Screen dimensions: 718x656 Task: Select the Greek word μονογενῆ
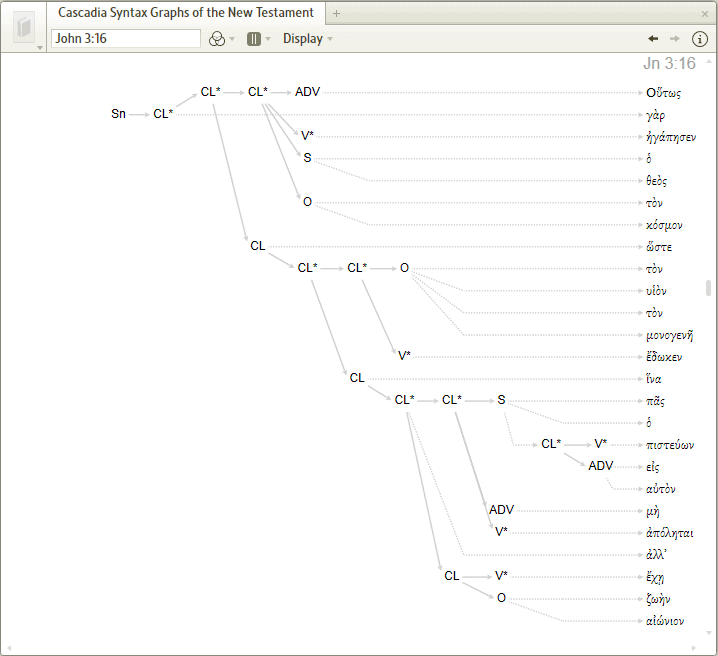pos(669,335)
